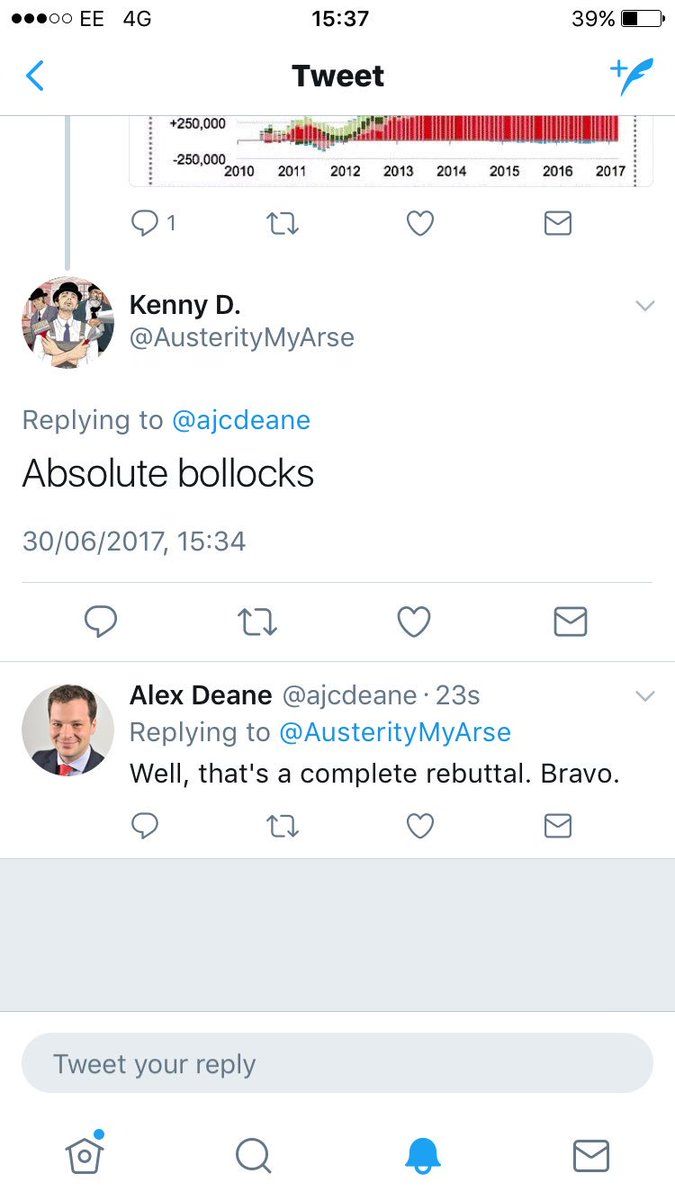Tap the 'Tweet your reply' field
Image resolution: width=675 pixels, height=1200 pixels.
[x=337, y=1064]
